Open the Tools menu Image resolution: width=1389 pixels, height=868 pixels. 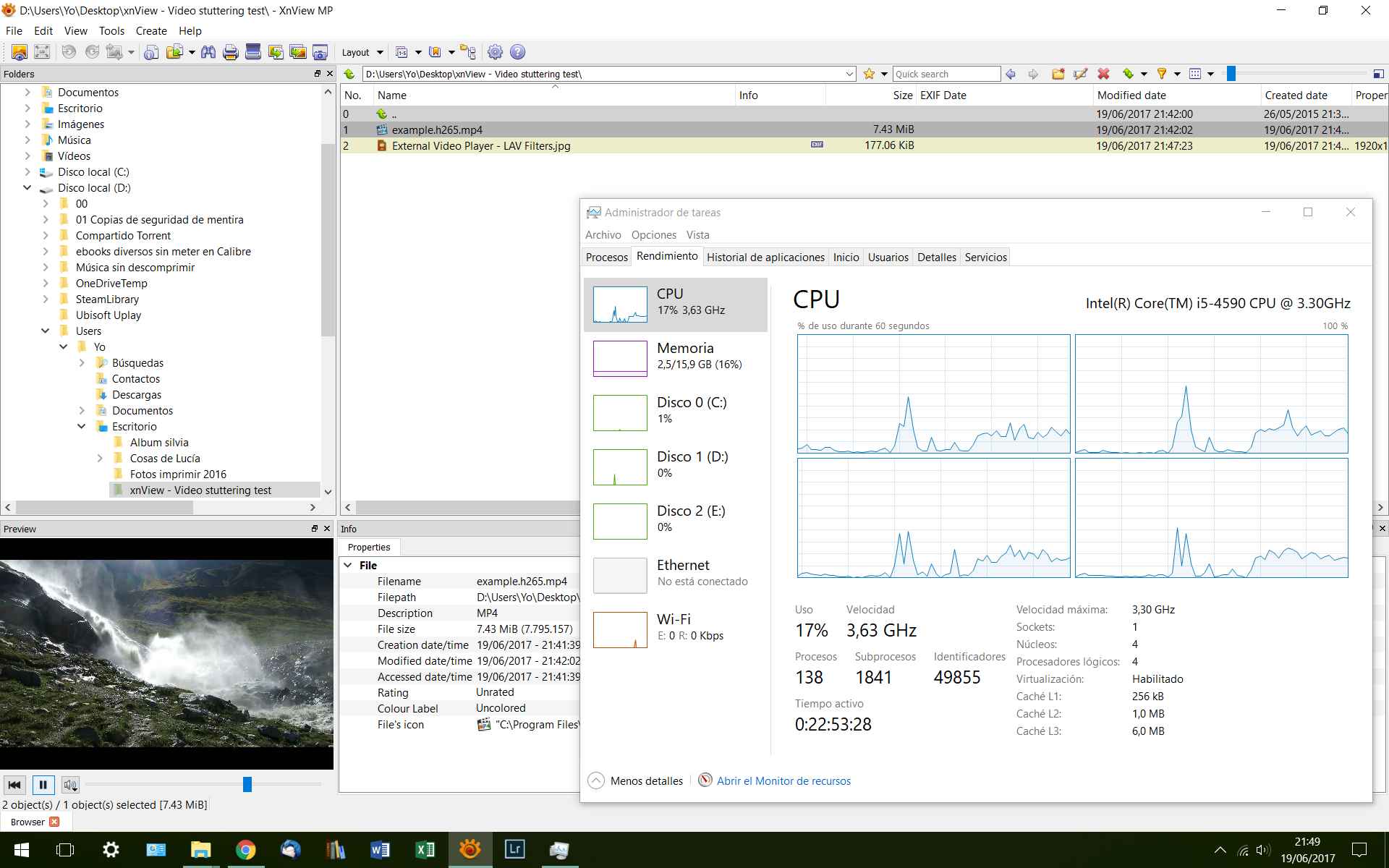point(111,31)
